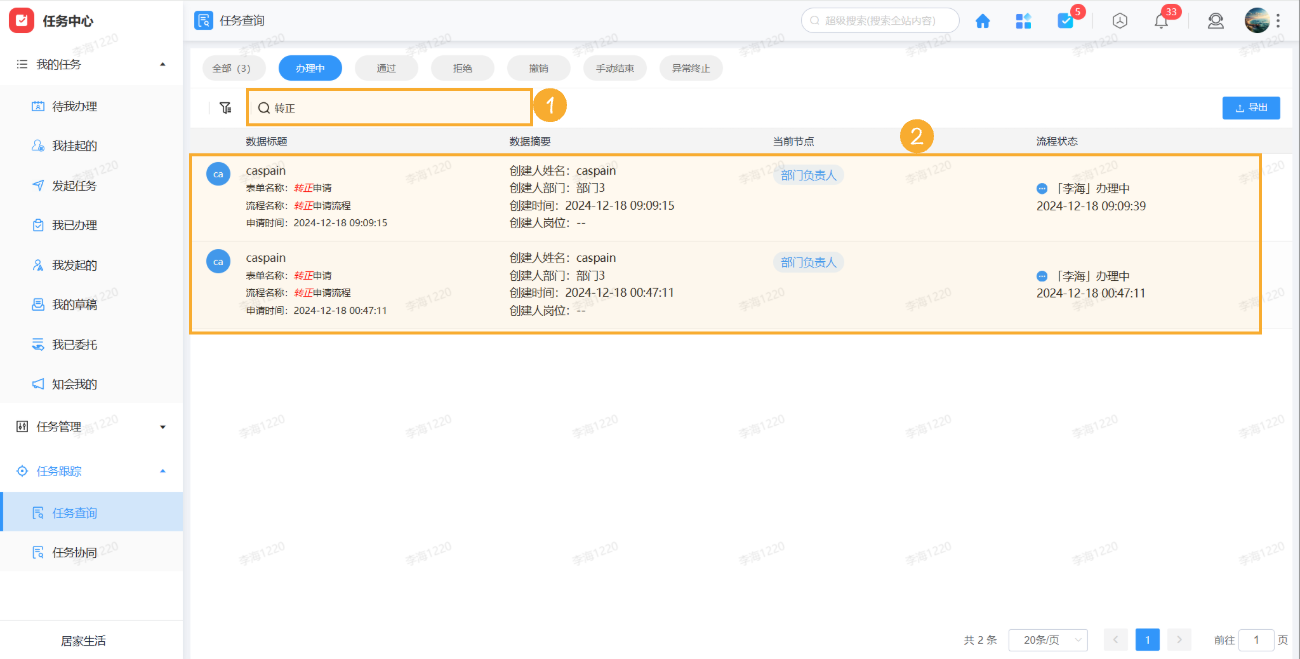The image size is (1300, 659).
Task: Click the notification bell showing 33
Action: pyautogui.click(x=1160, y=20)
